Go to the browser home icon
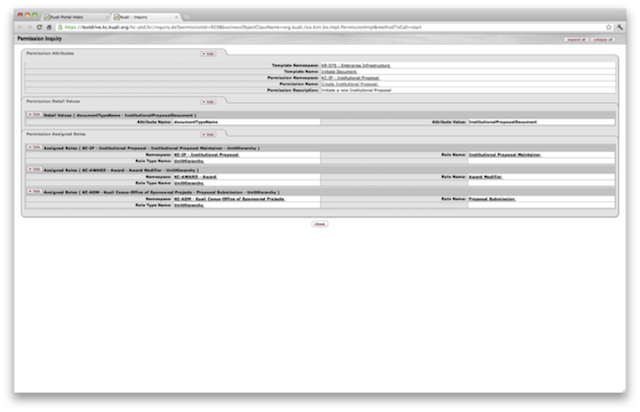Viewport: 640px width, 412px height. pos(49,27)
